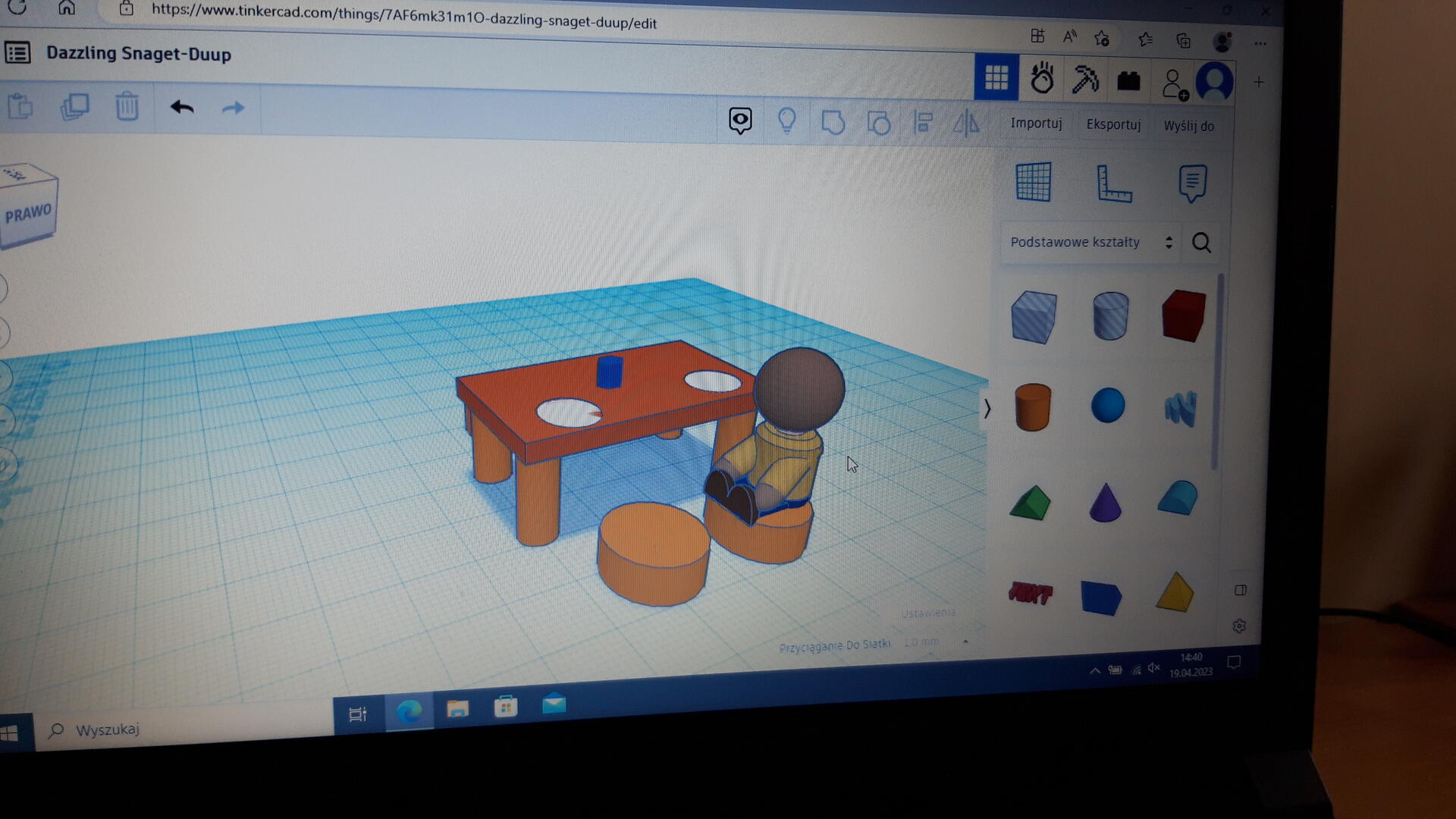Select the Ruler tool
This screenshot has height=819, width=1456.
click(1113, 184)
